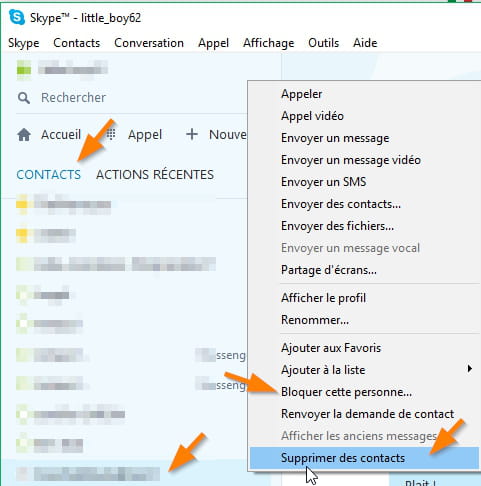Click the plus icon for Nouveau
Viewport: 481px width, 486px height.
pyautogui.click(x=192, y=134)
